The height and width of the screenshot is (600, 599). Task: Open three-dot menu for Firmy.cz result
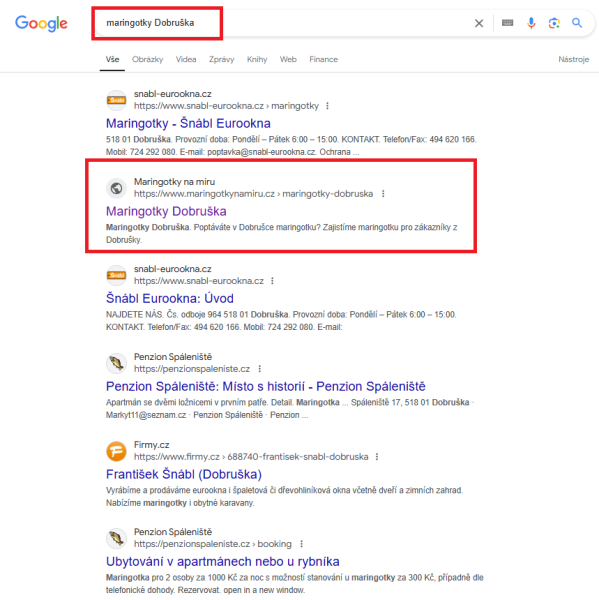(377, 457)
